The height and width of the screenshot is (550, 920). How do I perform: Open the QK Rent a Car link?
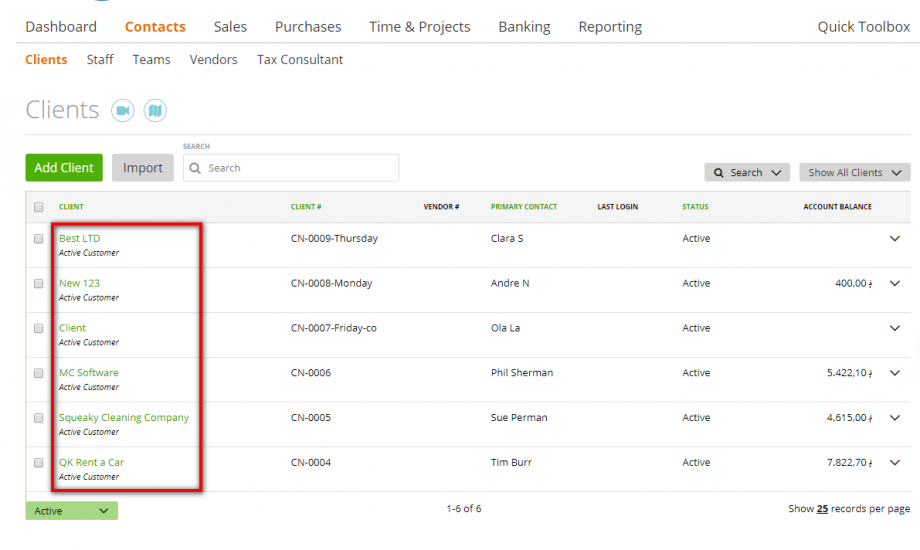[92, 463]
